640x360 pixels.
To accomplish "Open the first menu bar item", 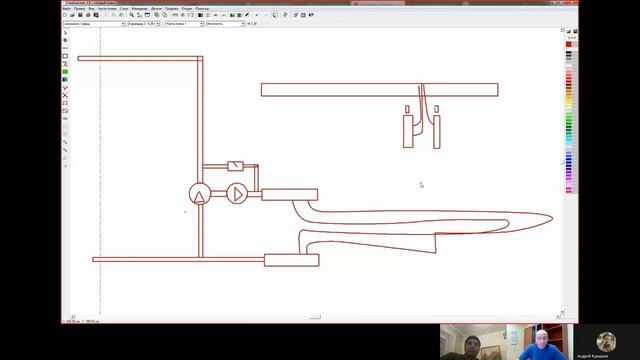I will [66, 9].
